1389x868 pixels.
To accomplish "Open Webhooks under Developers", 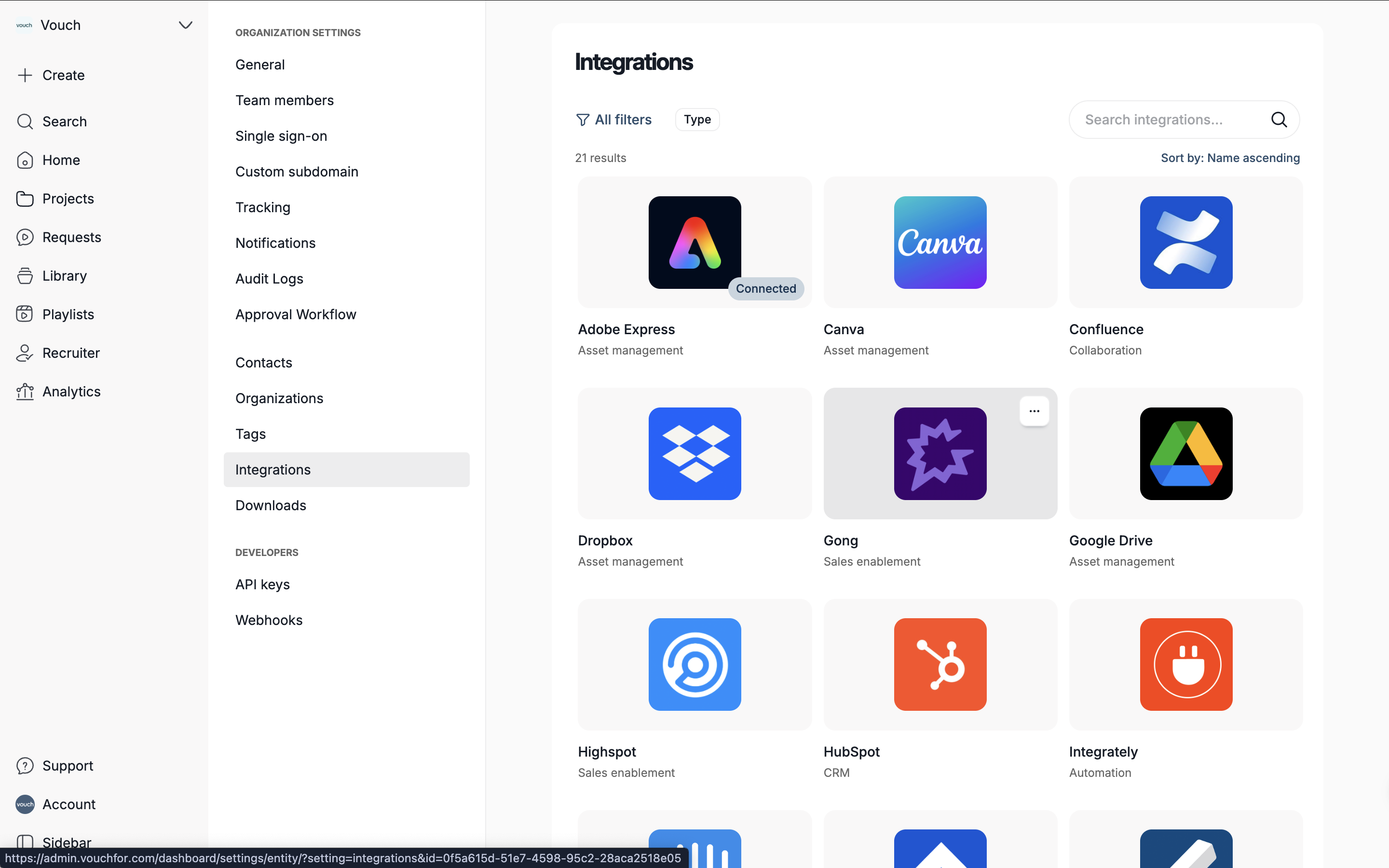I will tap(269, 620).
